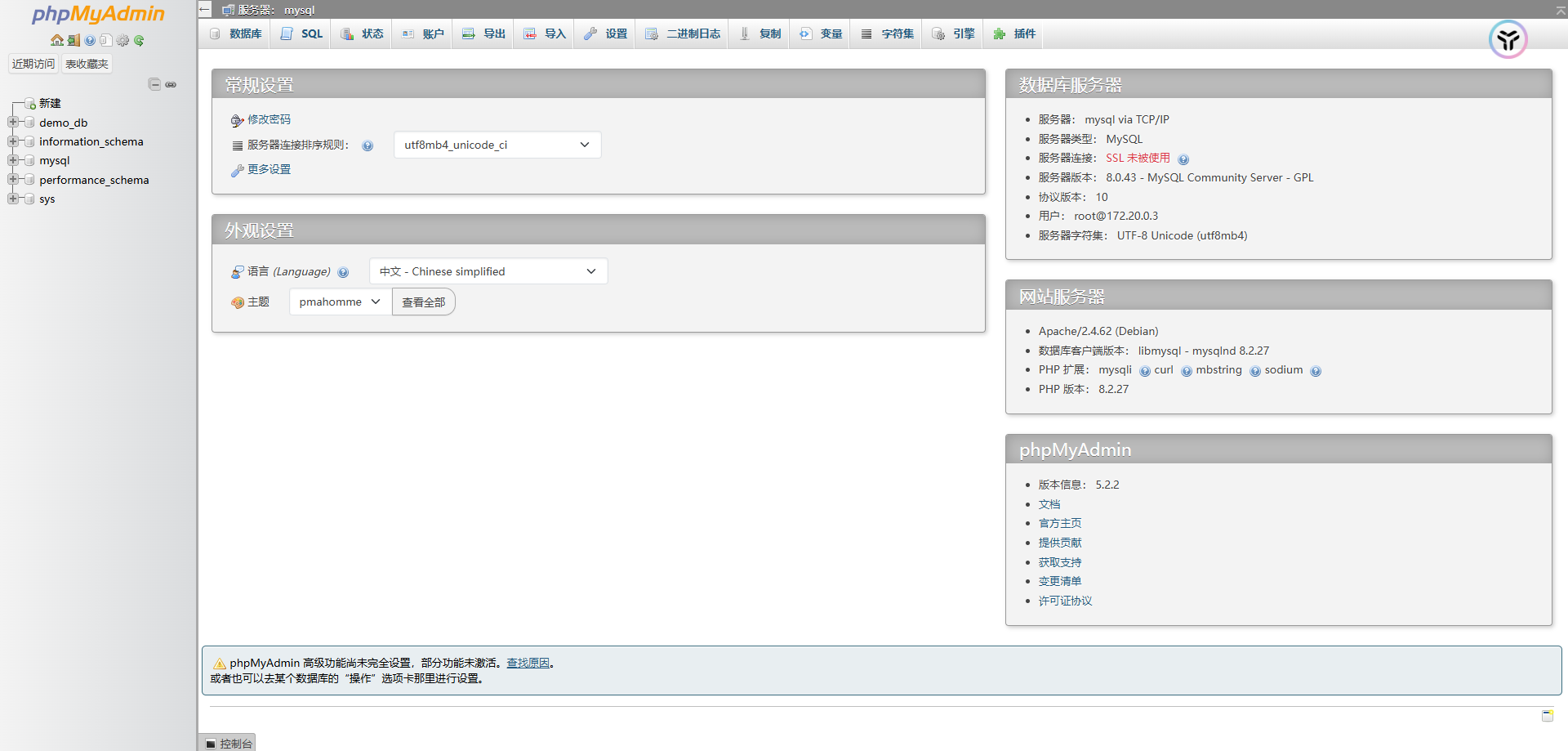Go to home via house icon

click(x=57, y=40)
